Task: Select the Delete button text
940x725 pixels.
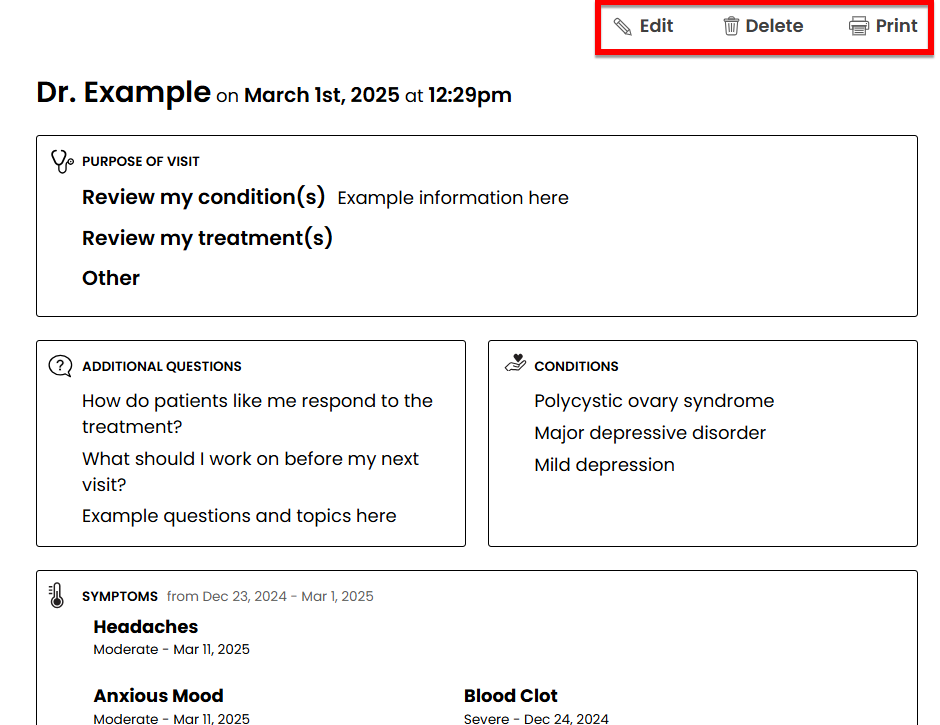Action: 774,26
